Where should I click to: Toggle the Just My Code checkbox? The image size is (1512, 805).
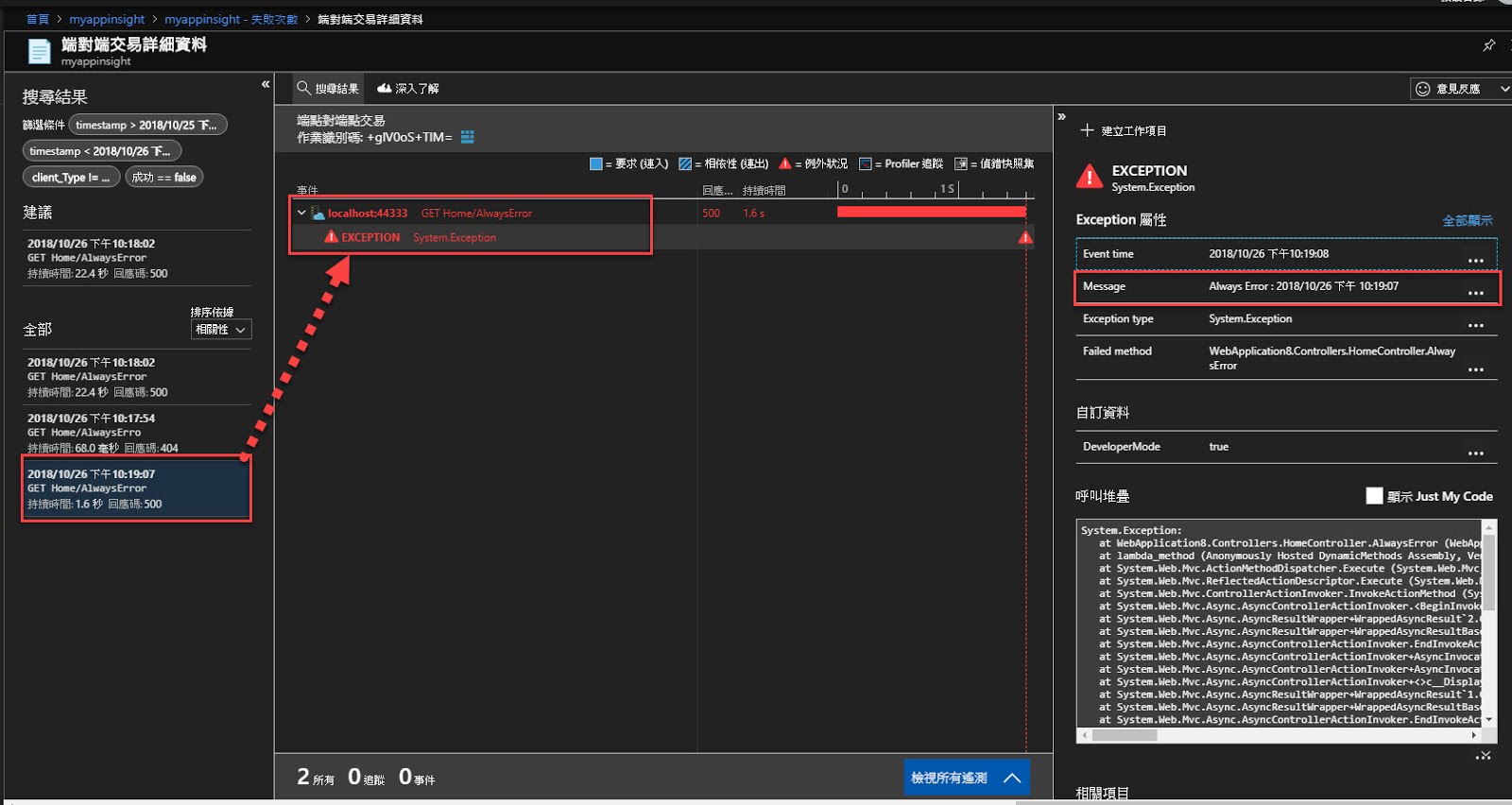point(1374,496)
